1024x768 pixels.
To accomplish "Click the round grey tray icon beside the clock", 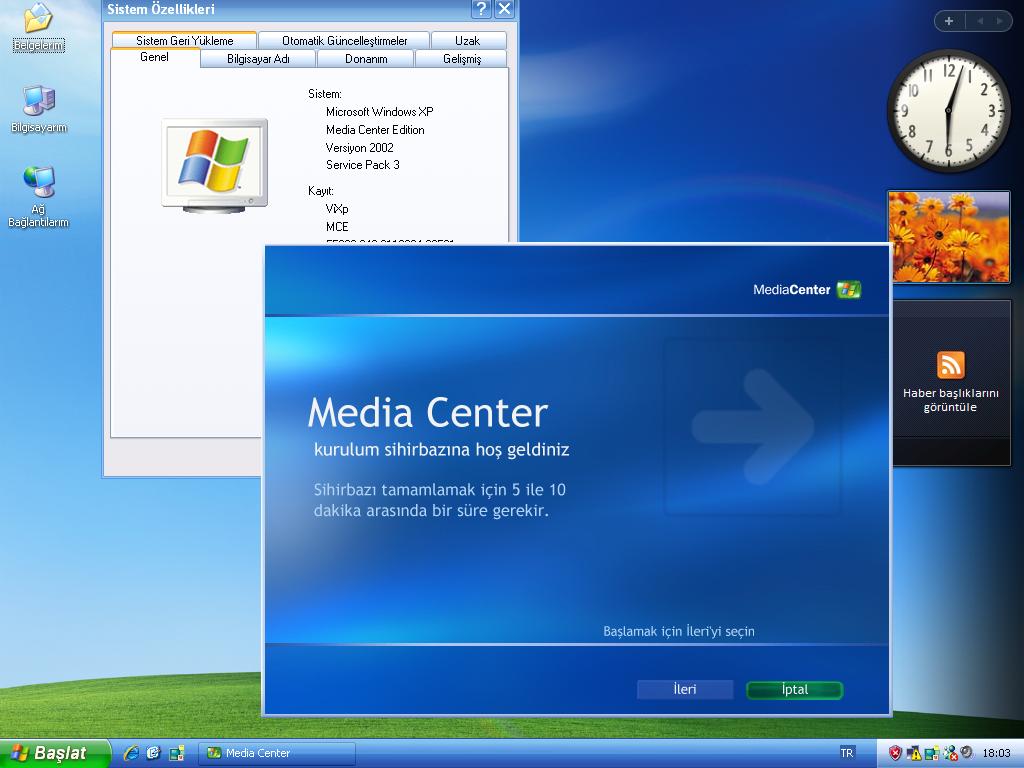I will [x=967, y=752].
